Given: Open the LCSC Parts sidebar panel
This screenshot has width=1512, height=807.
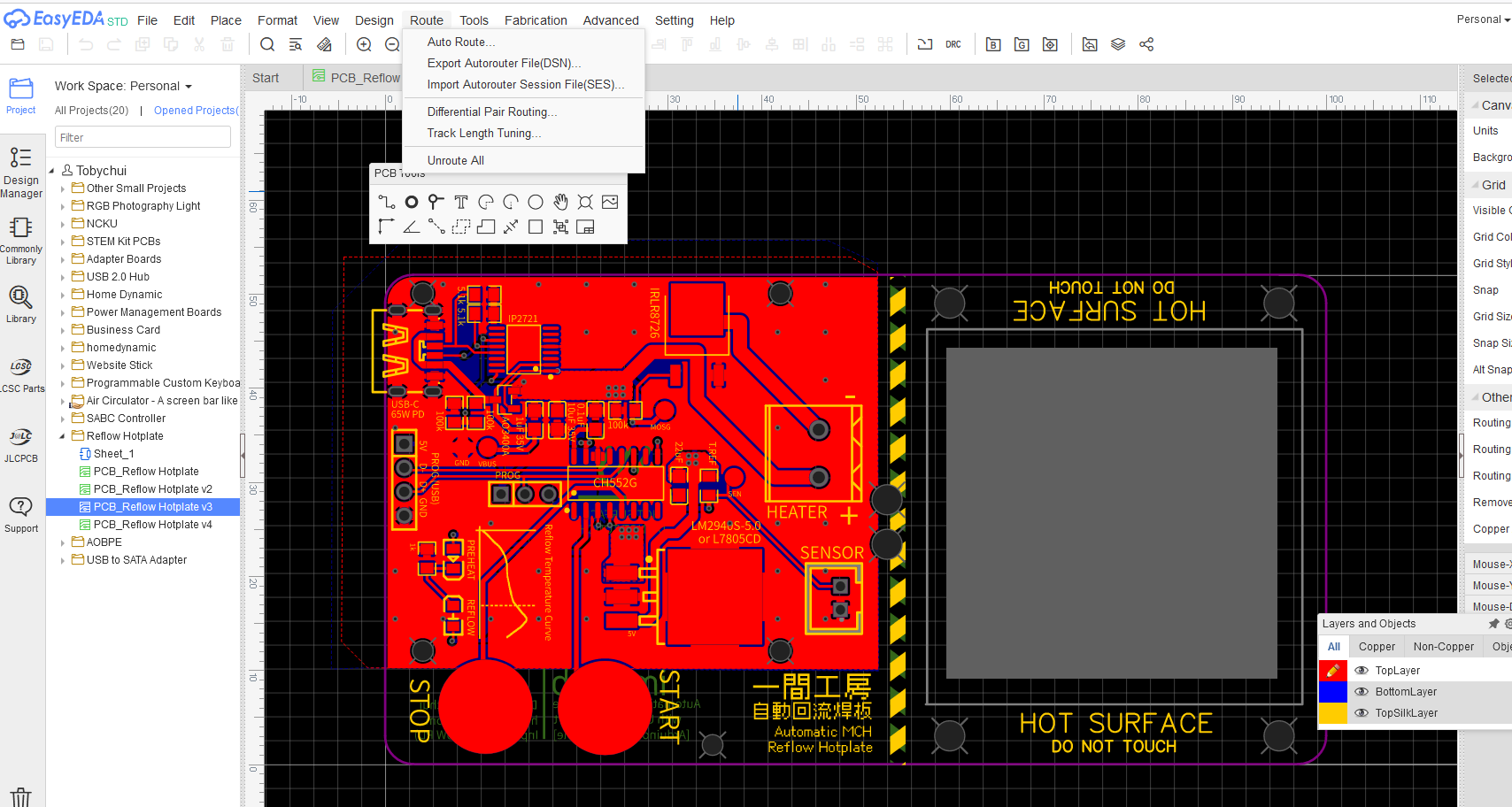Looking at the screenshot, I should 21,373.
